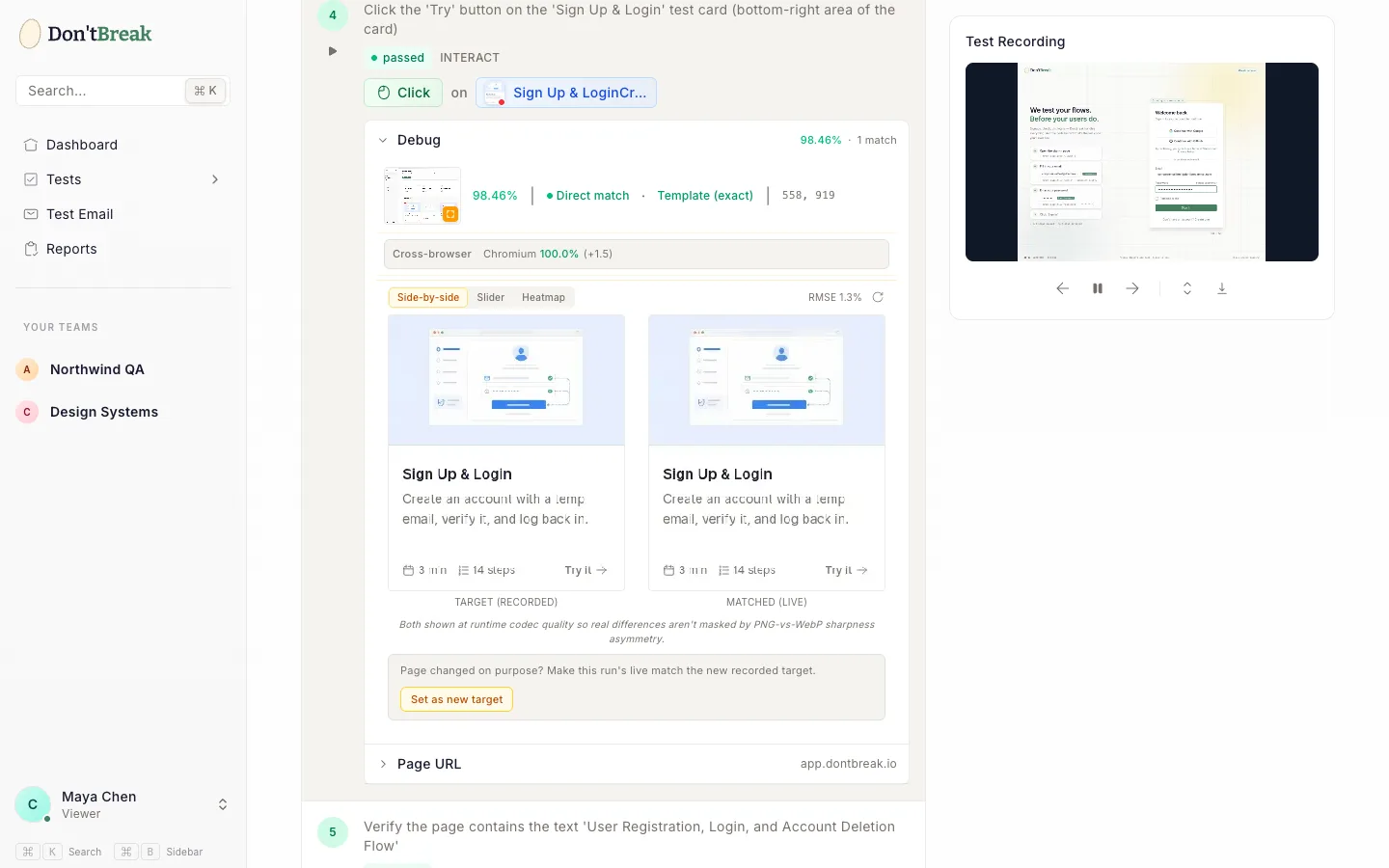The image size is (1389, 868).
Task: Go to previous frame in Test Recording
Action: point(1063,288)
